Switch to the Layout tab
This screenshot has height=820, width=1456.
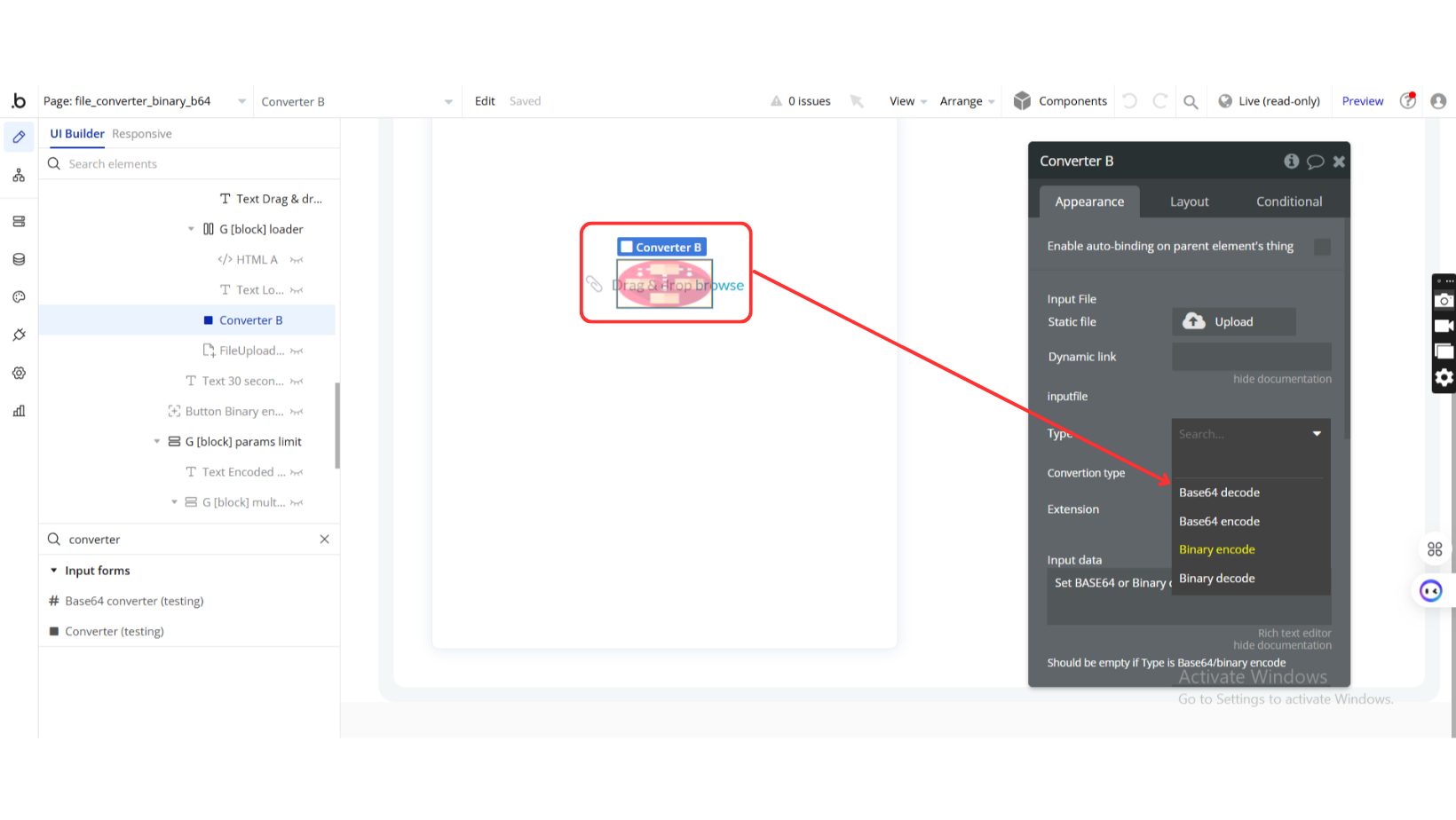click(x=1190, y=201)
